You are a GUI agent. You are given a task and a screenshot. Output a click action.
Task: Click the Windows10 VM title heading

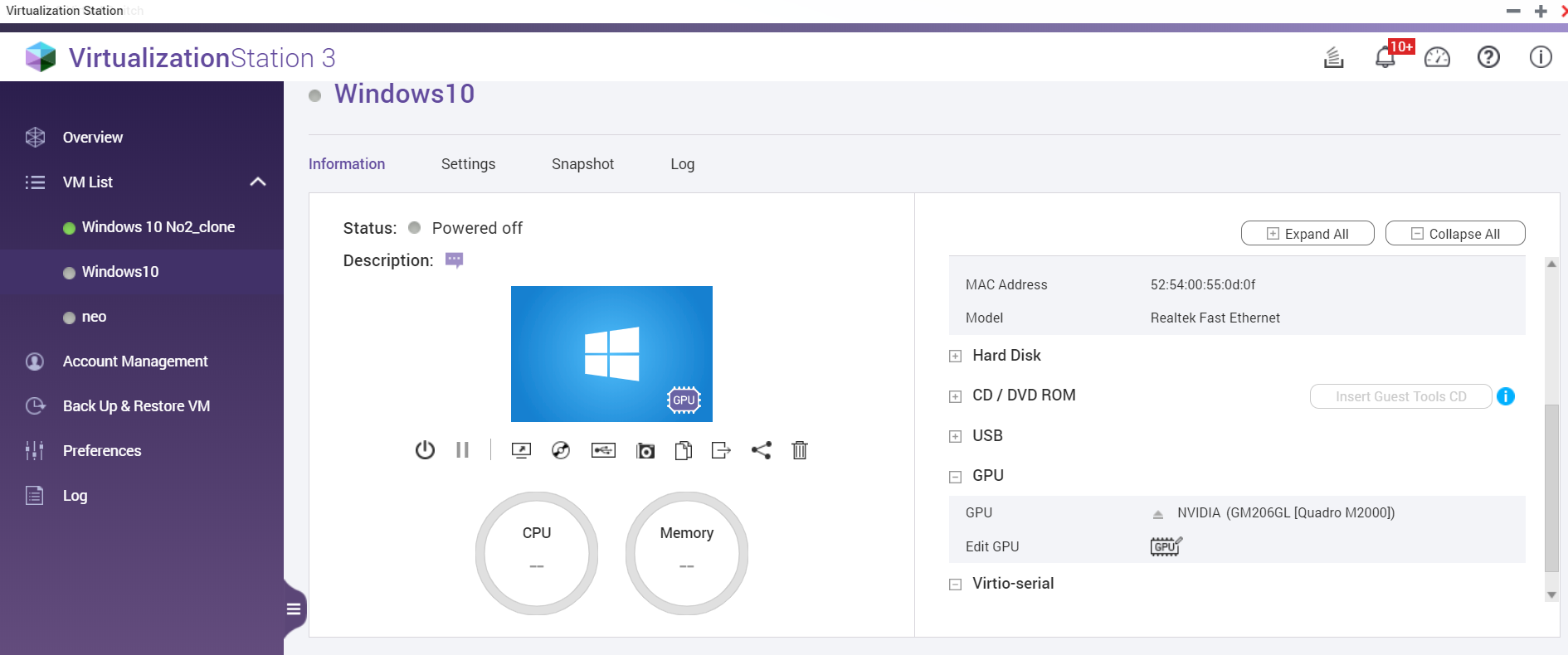(404, 94)
